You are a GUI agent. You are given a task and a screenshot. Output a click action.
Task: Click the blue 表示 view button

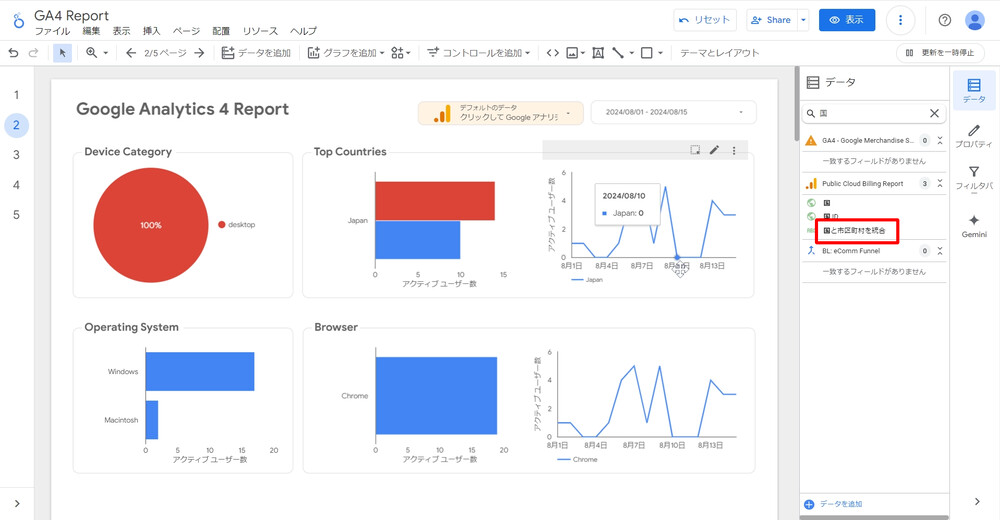(846, 20)
